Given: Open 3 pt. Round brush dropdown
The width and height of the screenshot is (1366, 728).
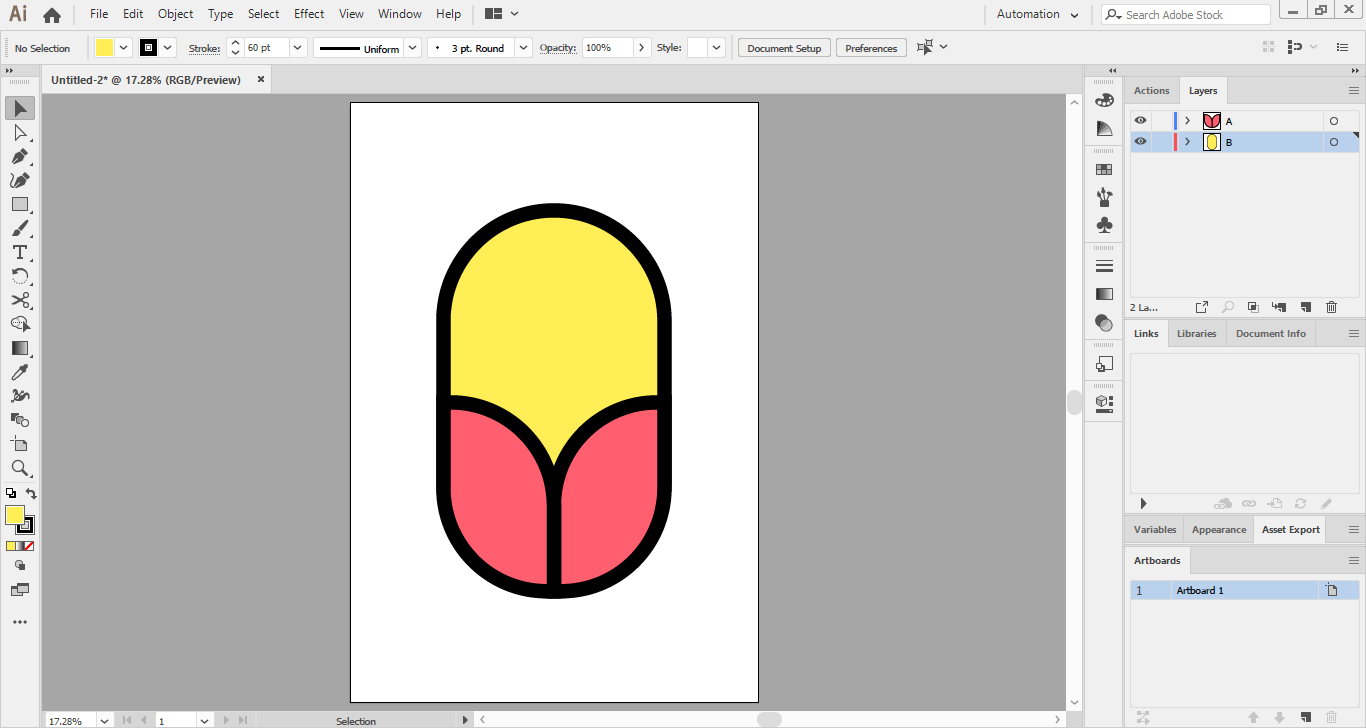Looking at the screenshot, I should click(x=524, y=48).
